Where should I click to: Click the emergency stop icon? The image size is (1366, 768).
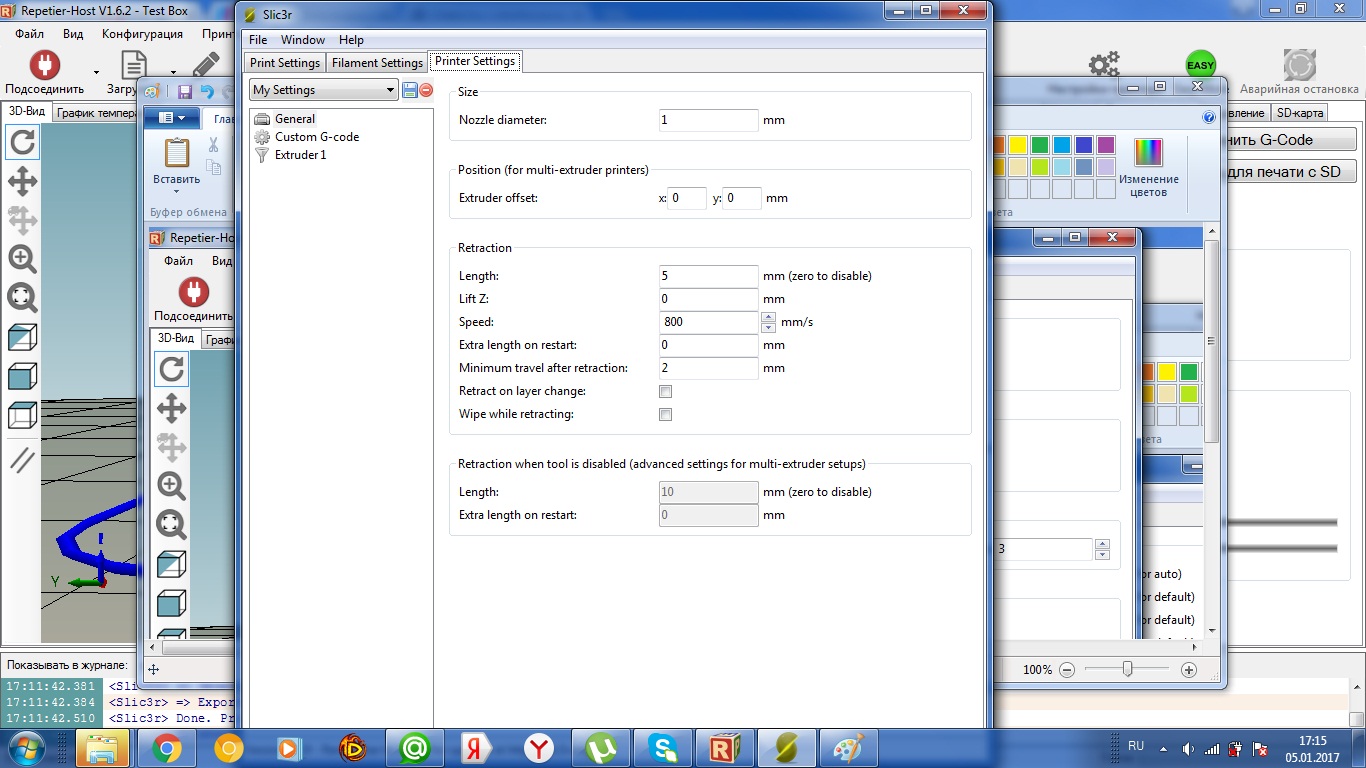(x=1299, y=66)
